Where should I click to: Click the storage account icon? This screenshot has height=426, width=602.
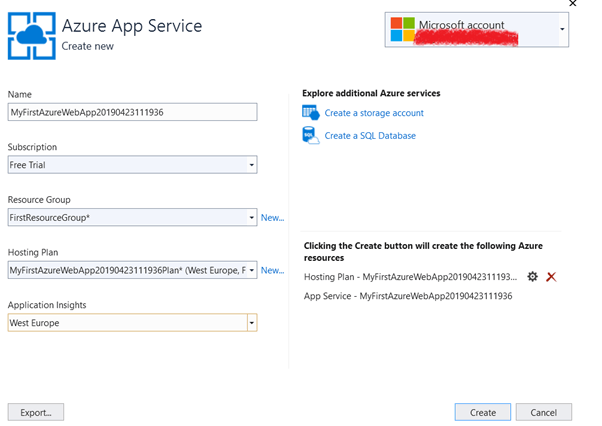(311, 113)
